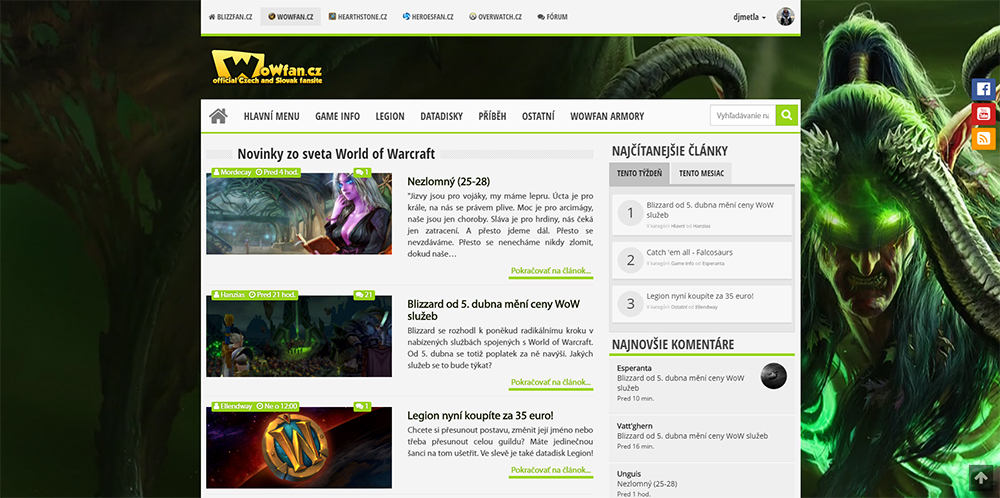Open the YouTube social icon

click(983, 114)
